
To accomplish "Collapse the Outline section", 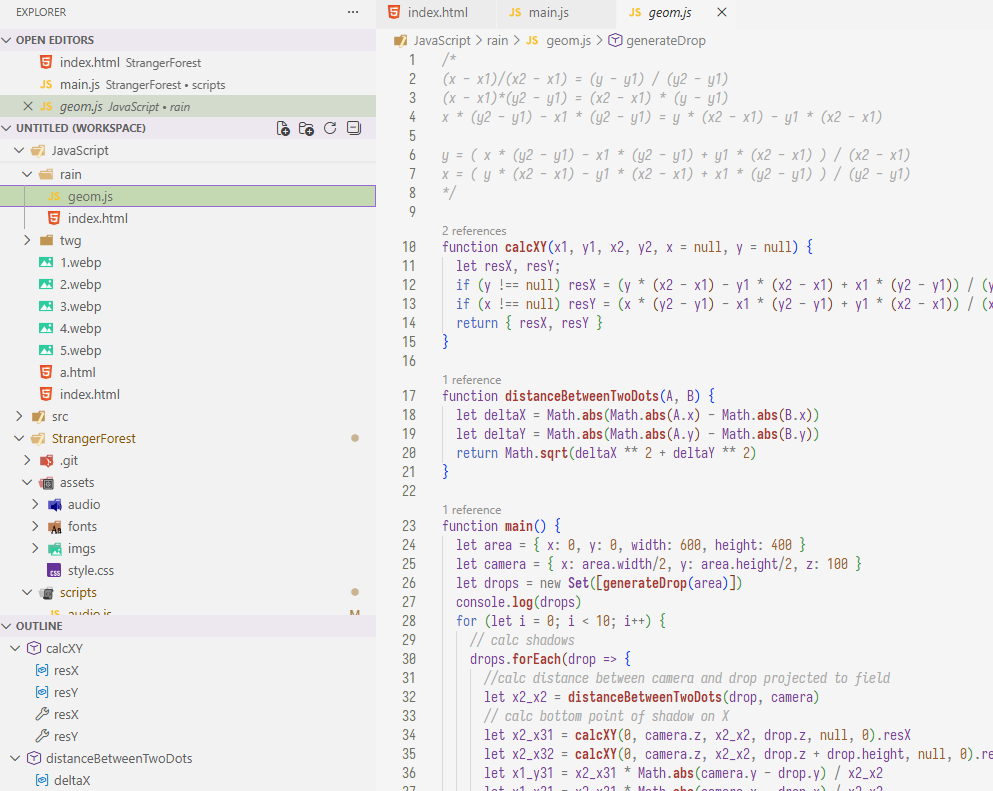I will 7,626.
